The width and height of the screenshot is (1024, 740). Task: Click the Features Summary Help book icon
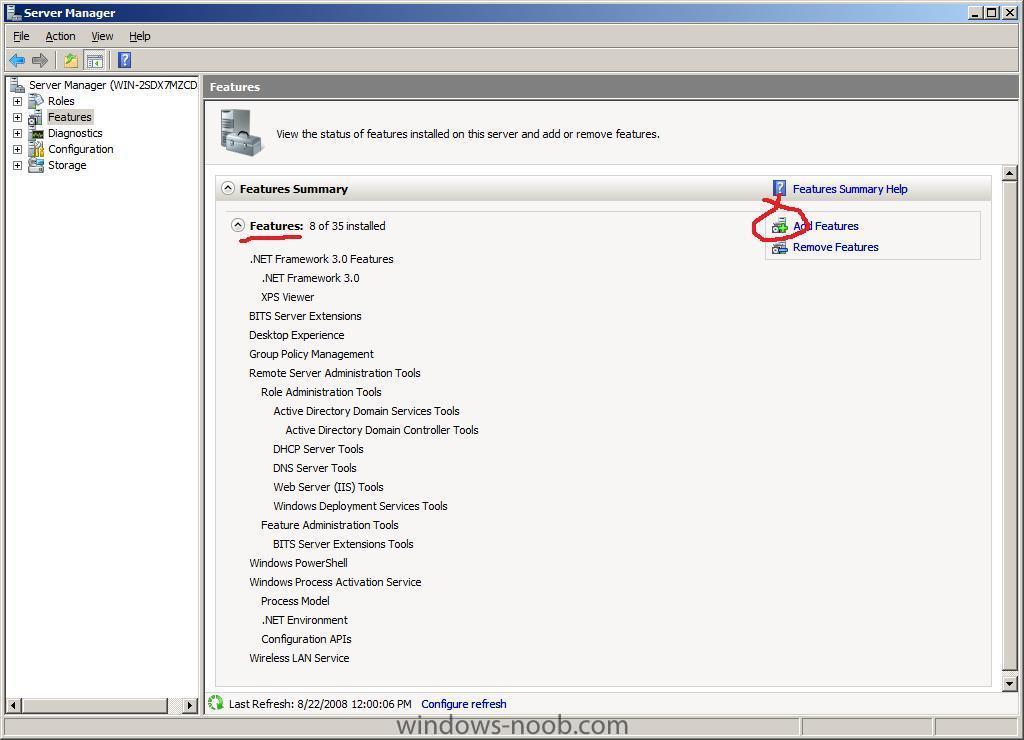point(779,188)
